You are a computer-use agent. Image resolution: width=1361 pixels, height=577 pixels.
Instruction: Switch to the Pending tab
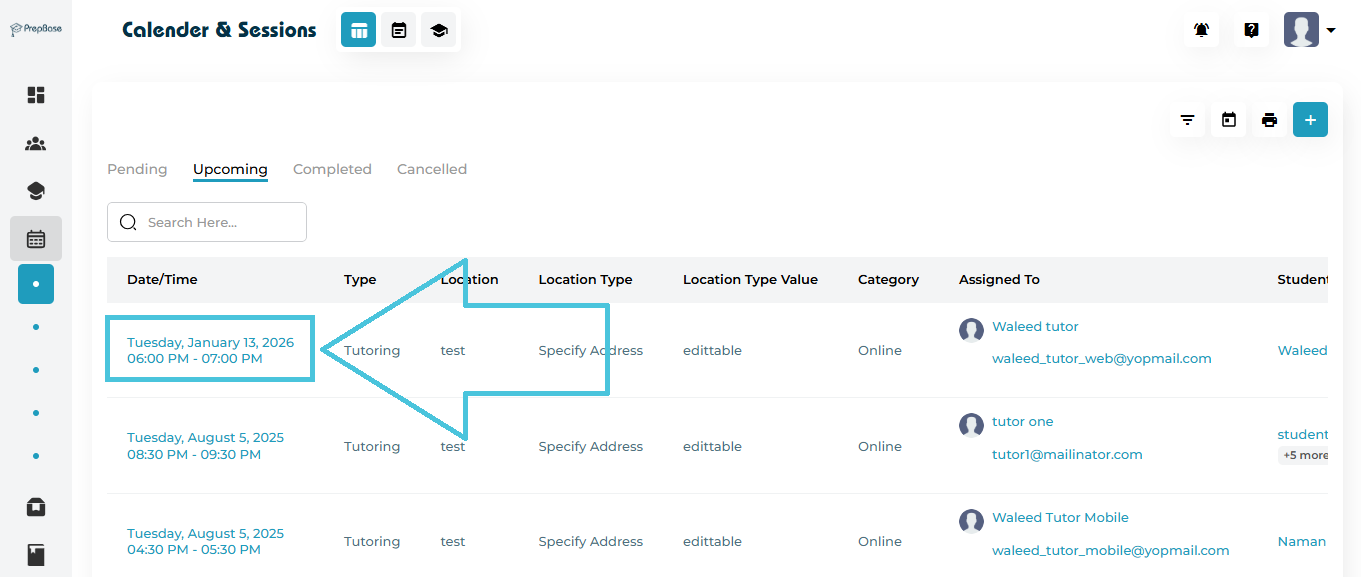[137, 169]
